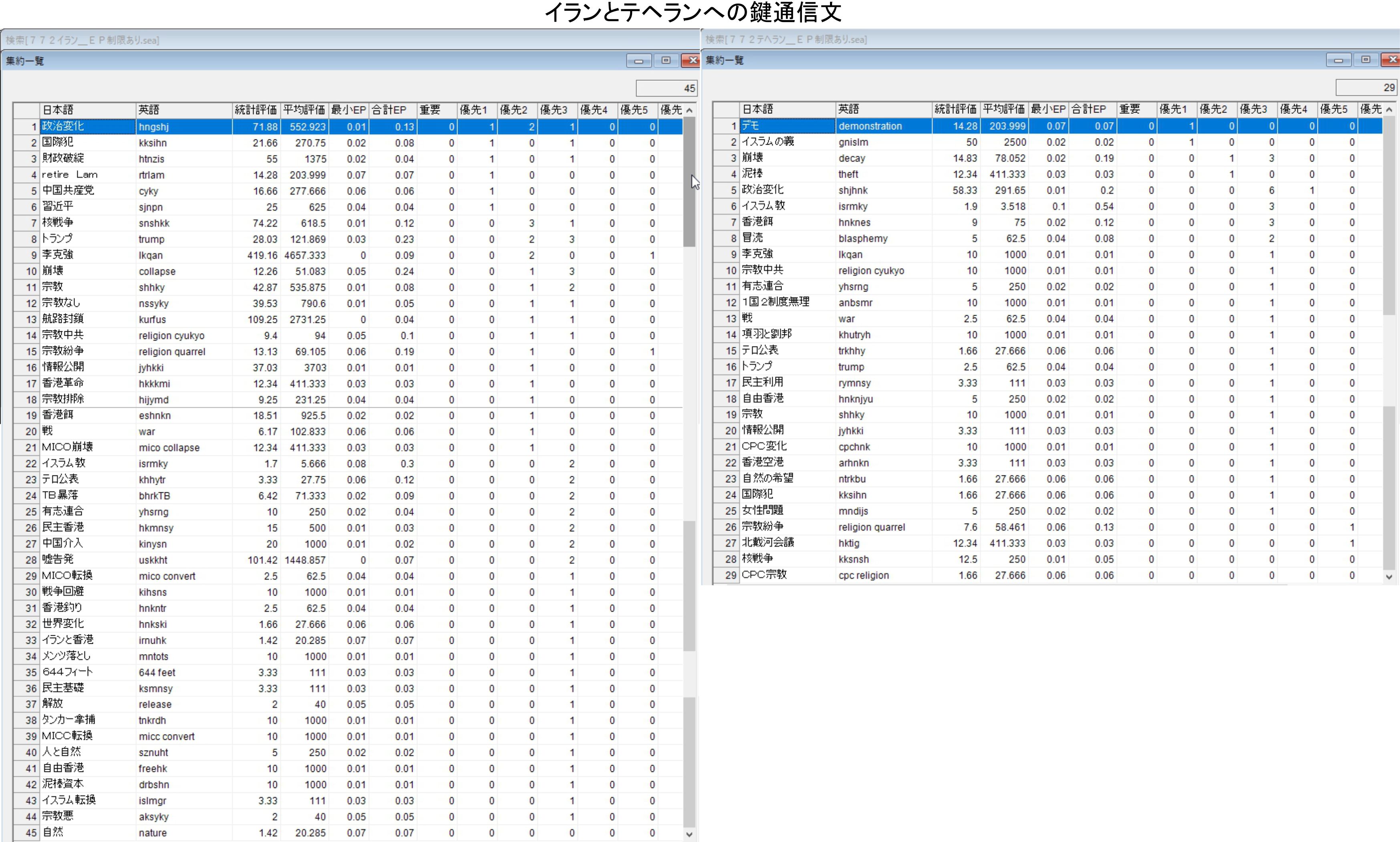Click the count field showing 29
The height and width of the screenshot is (842, 1400).
tap(1366, 87)
